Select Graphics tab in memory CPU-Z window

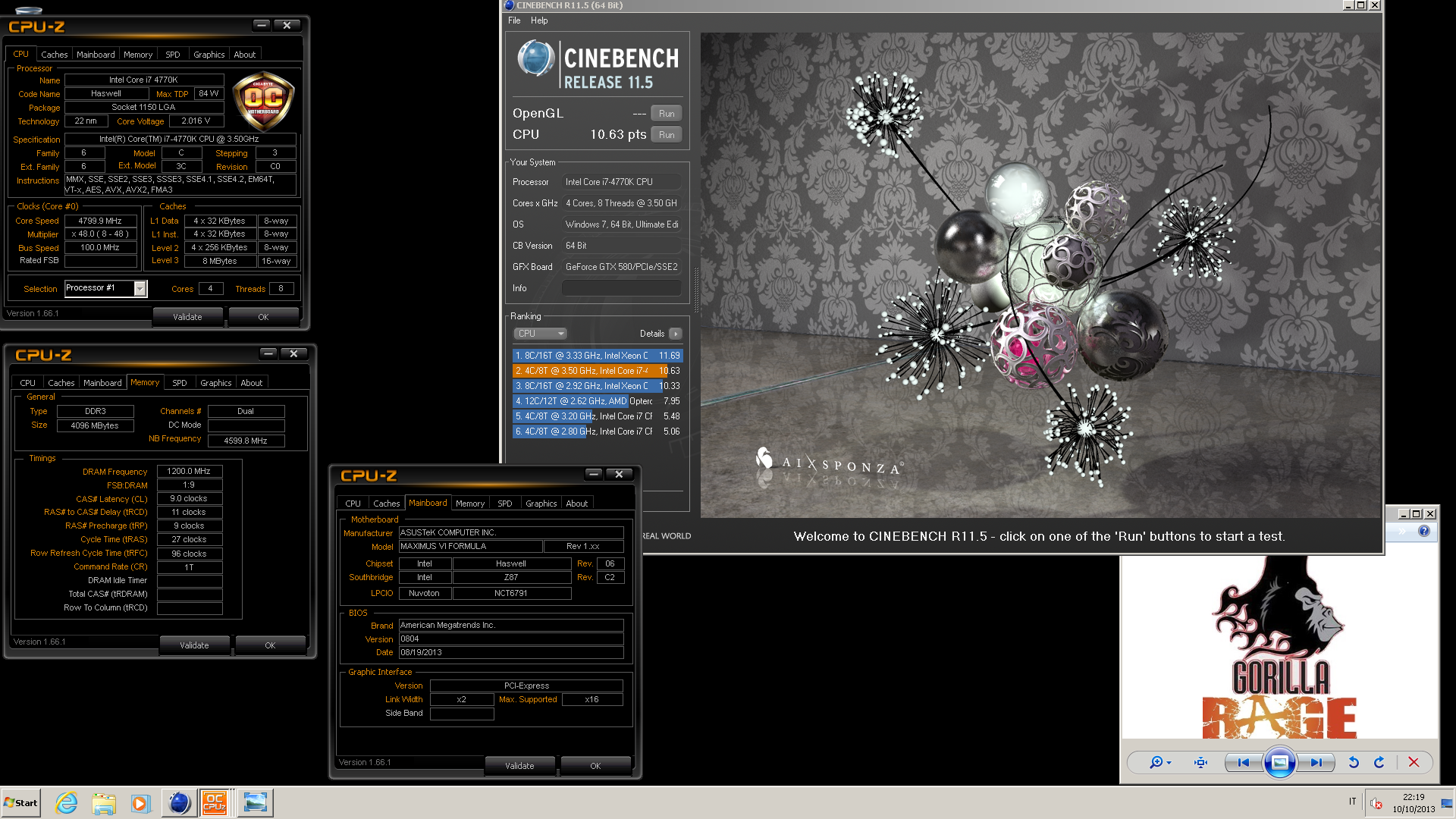215,383
